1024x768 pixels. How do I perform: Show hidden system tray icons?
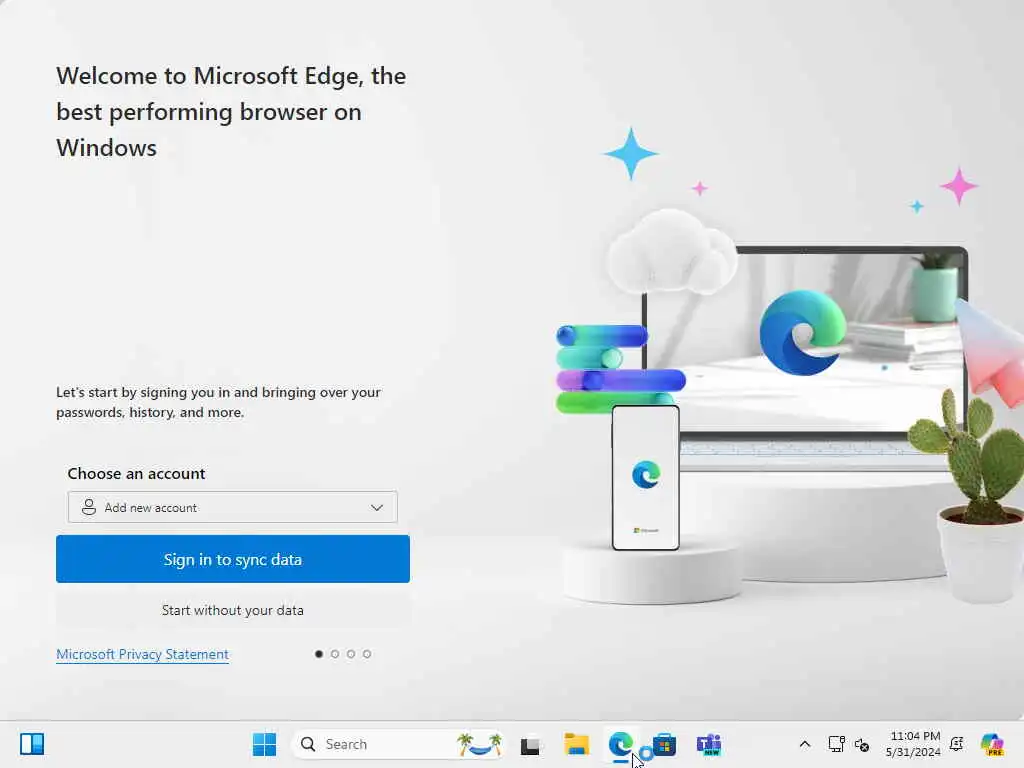[805, 744]
